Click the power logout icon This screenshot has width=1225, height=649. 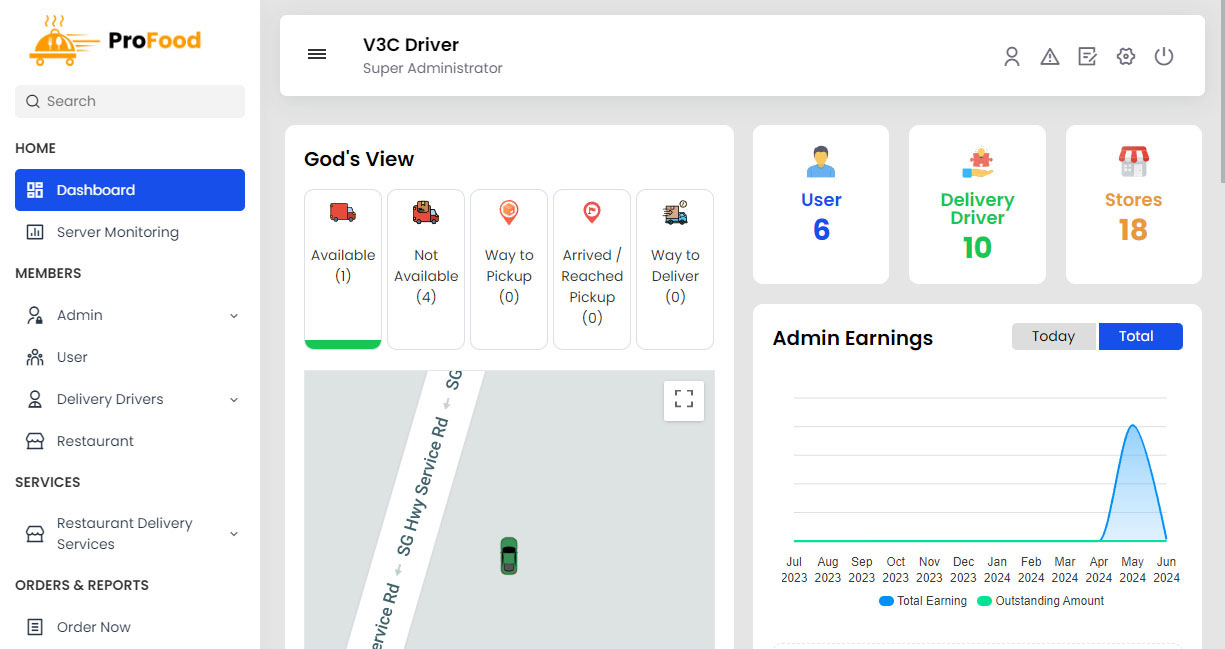1164,57
